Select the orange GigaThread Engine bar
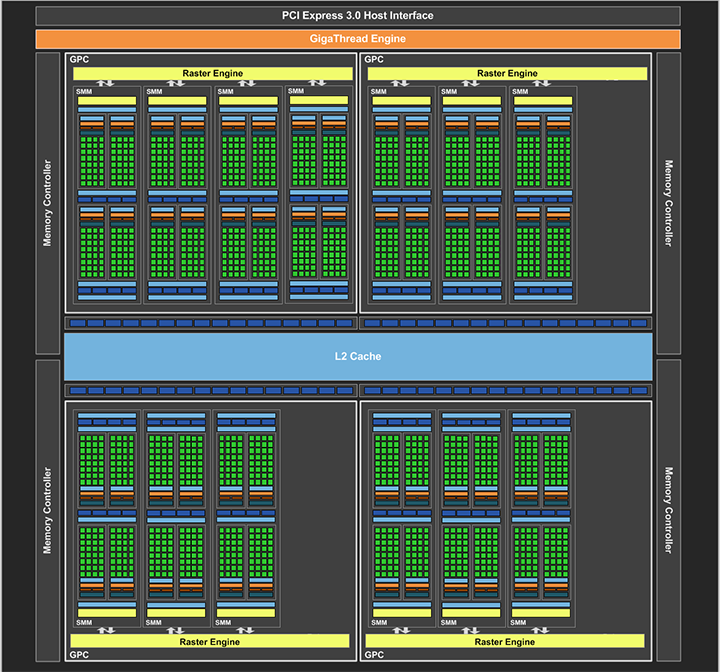 (359, 39)
